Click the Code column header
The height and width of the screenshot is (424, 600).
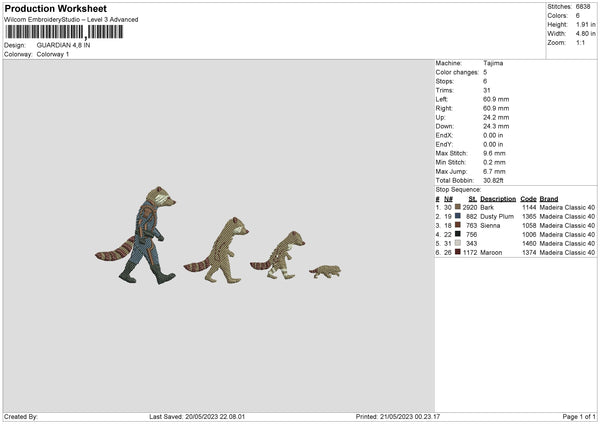tap(528, 199)
